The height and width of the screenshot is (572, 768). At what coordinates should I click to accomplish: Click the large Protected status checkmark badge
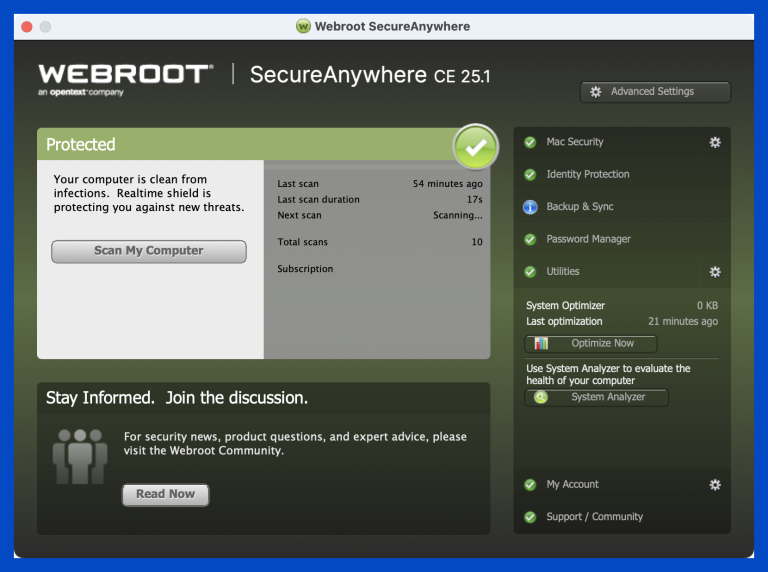tap(475, 147)
